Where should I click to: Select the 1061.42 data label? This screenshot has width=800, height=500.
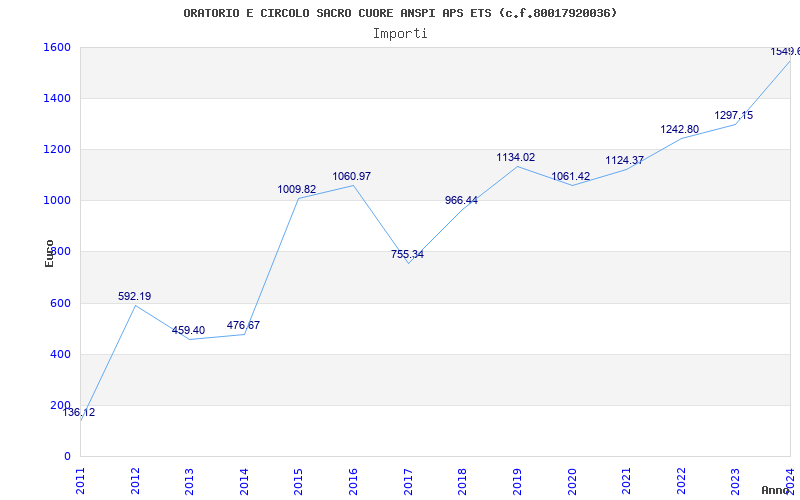571,177
